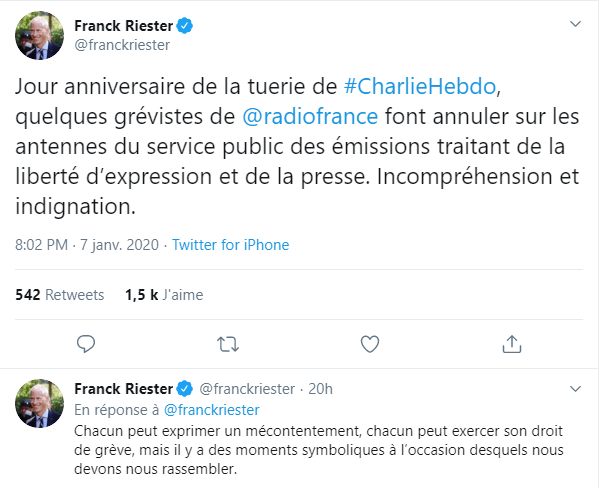
Task: Click the 20h timestamp on the reply
Action: pos(321,389)
